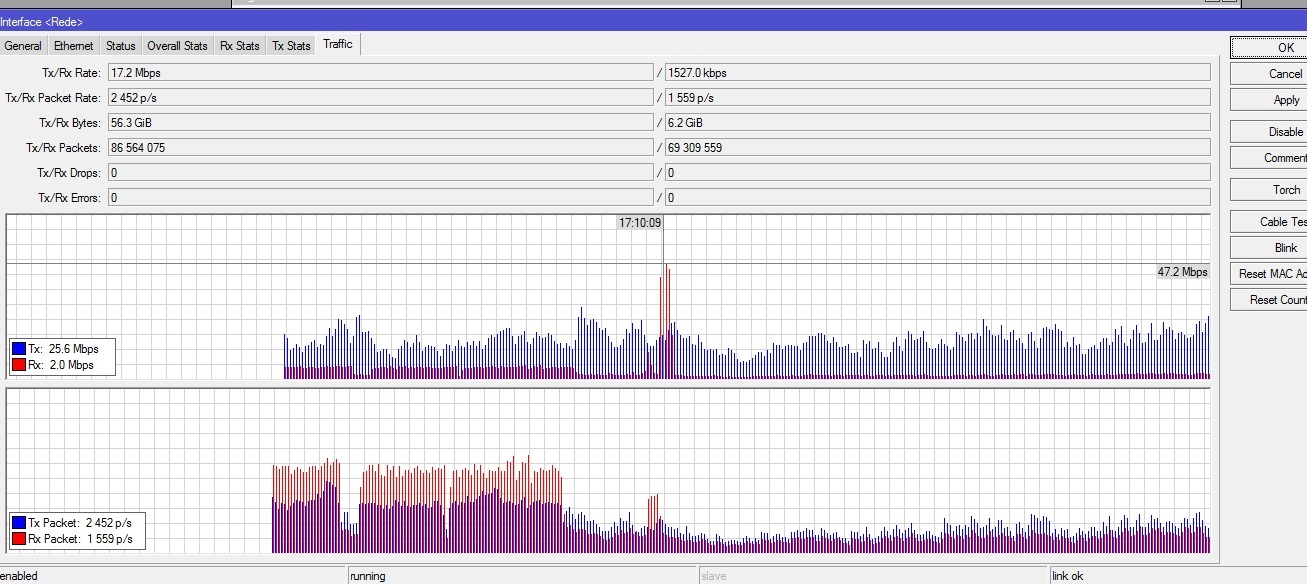The image size is (1307, 584).
Task: Click the red Rx swatch in rate legend
Action: [19, 365]
